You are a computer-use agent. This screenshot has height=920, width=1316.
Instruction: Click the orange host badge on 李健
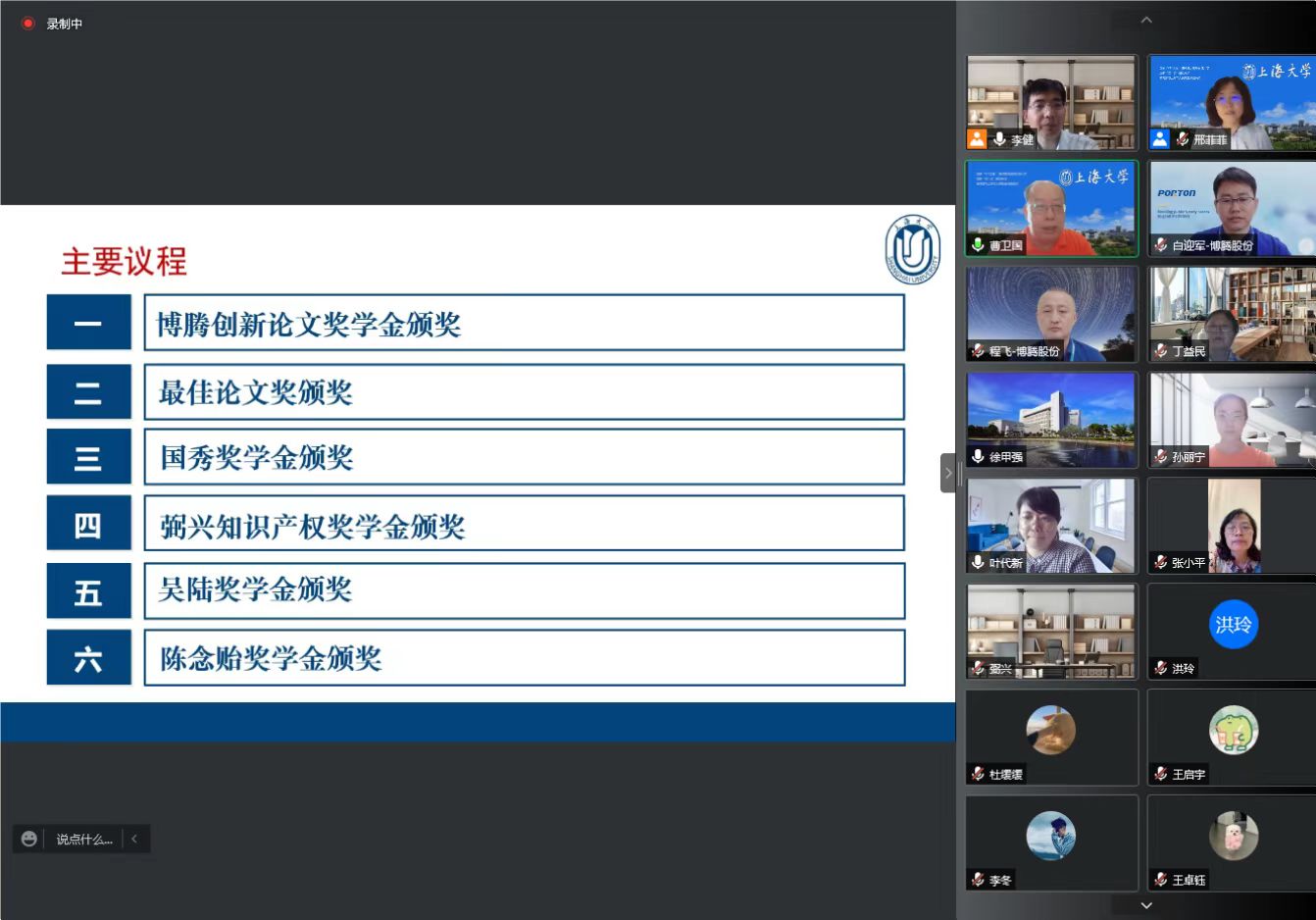coord(977,139)
